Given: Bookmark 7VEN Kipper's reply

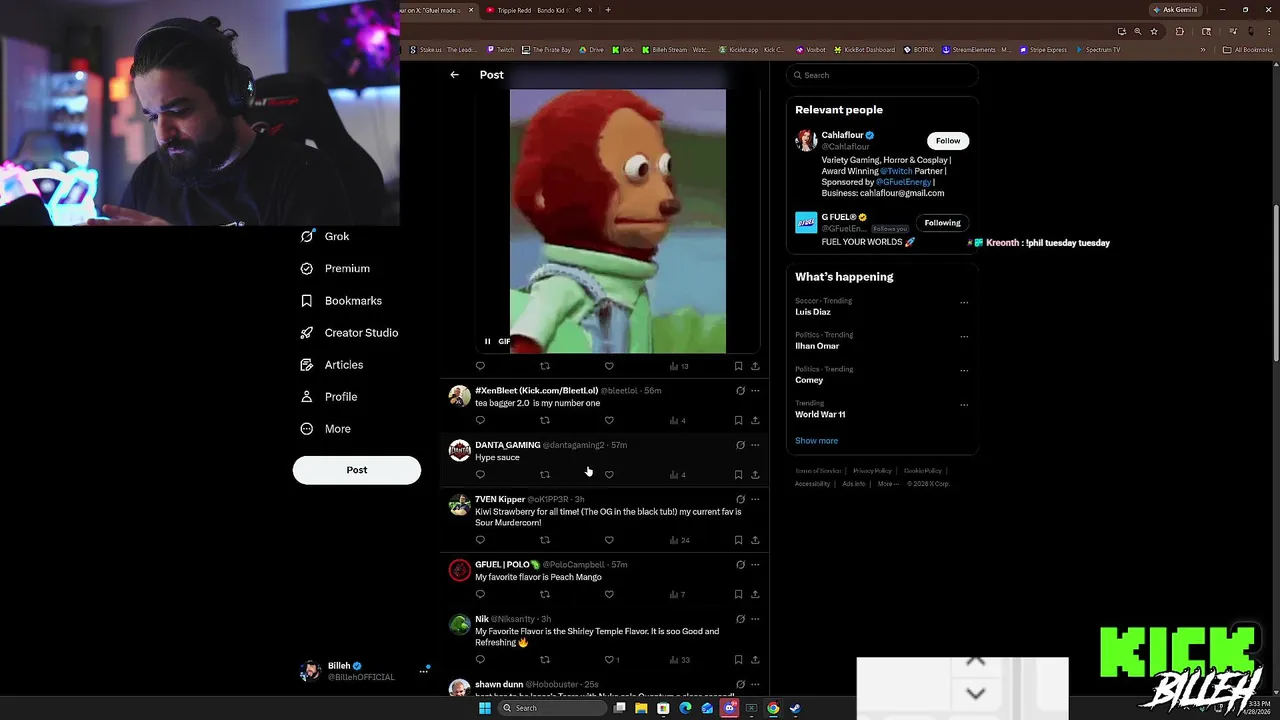Looking at the screenshot, I should tap(738, 540).
